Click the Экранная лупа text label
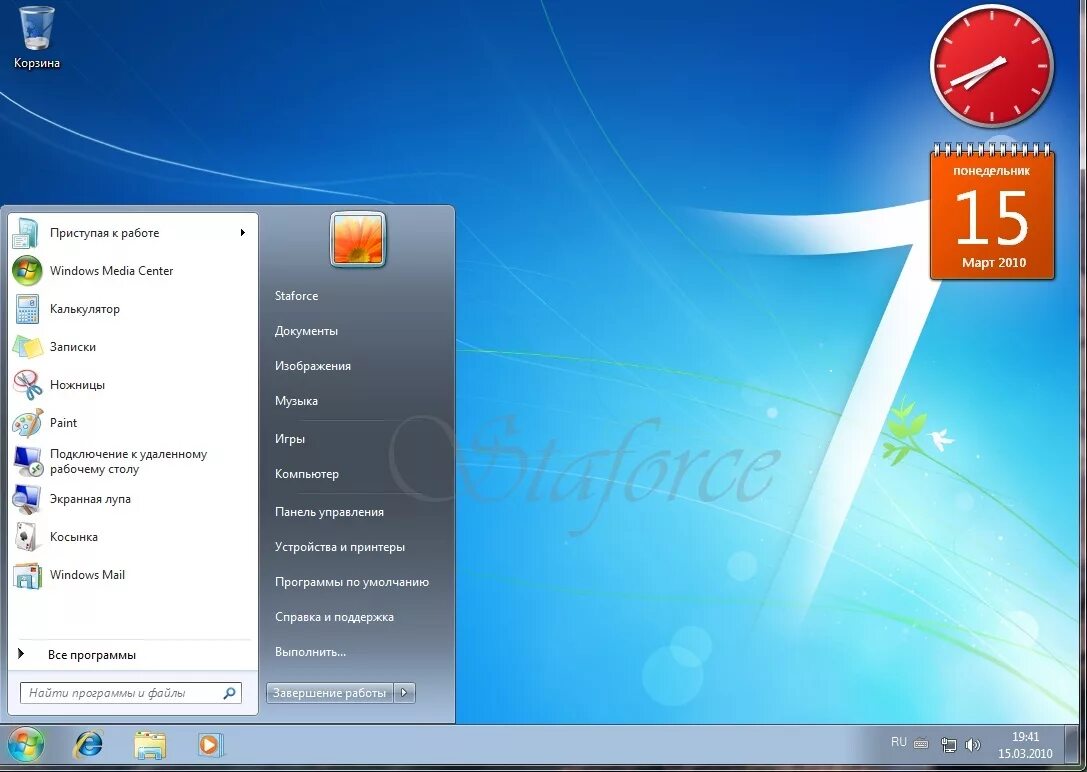Viewport: 1087px width, 772px height. tap(90, 499)
